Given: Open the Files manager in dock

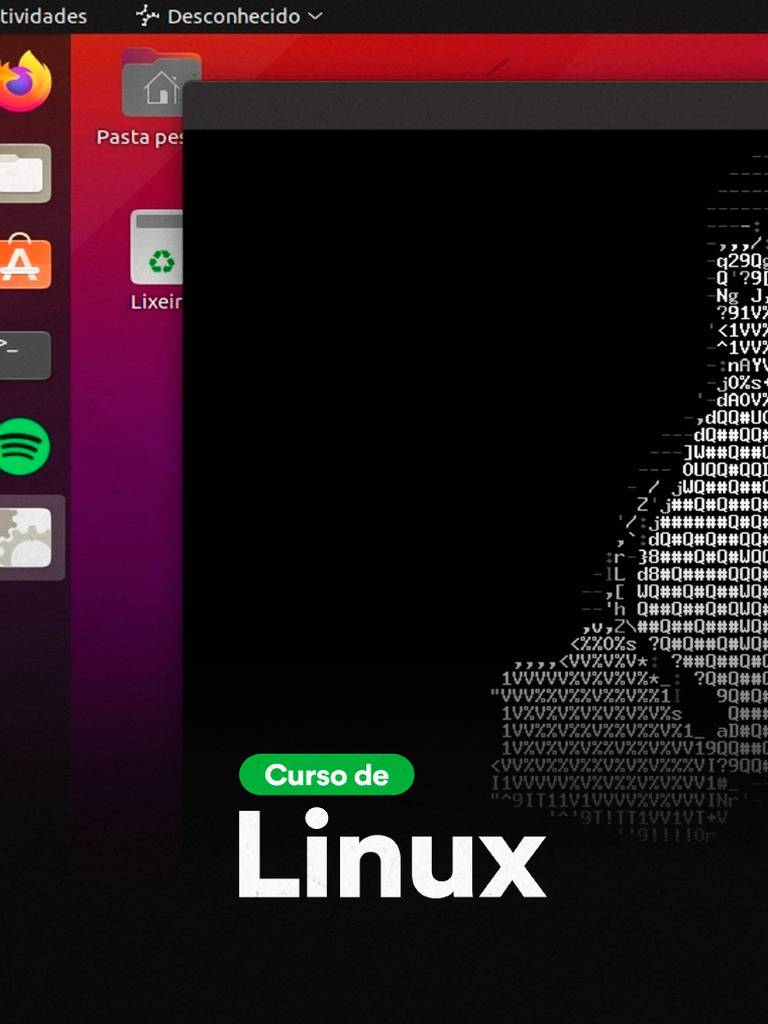Looking at the screenshot, I should pos(25,173).
